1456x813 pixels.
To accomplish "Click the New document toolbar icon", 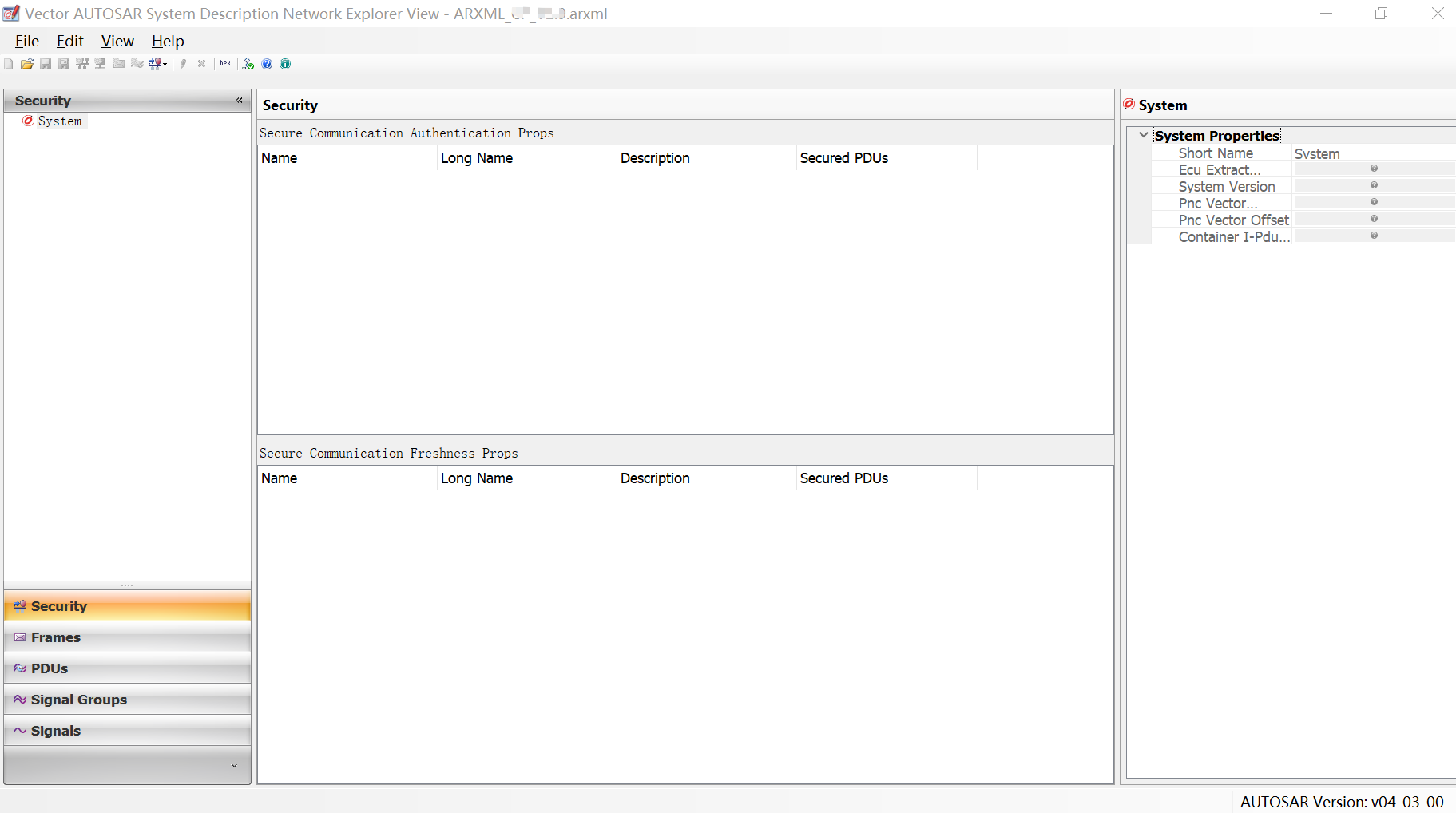I will tap(8, 64).
